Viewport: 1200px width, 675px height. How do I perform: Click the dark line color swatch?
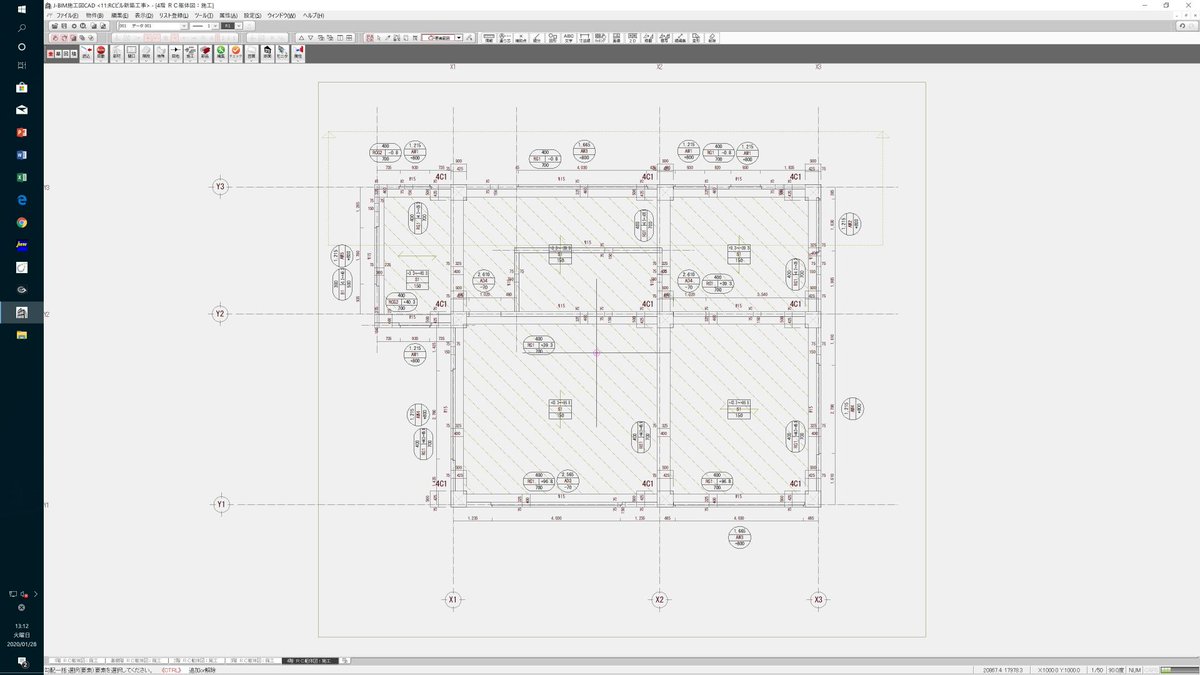click(227, 26)
